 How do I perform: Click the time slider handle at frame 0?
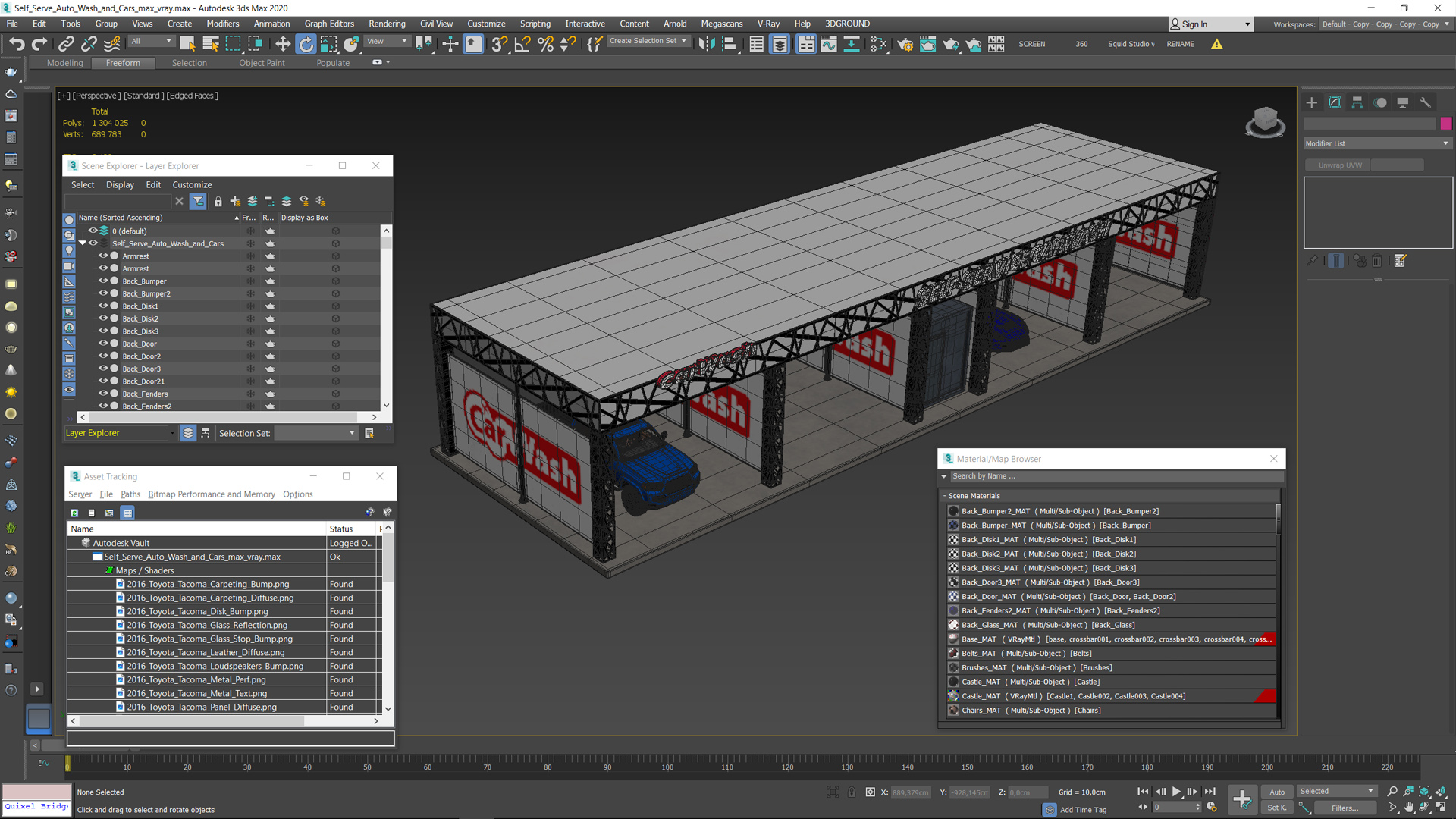[x=67, y=764]
